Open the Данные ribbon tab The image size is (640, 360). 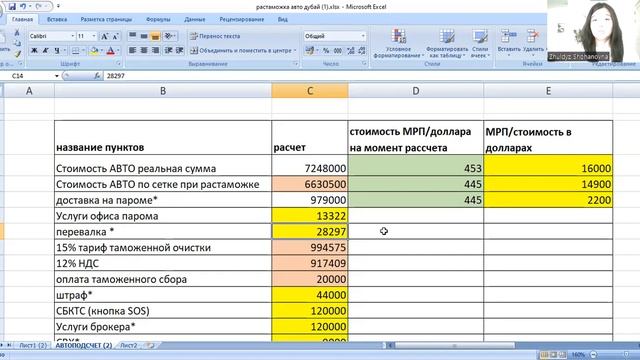[195, 19]
